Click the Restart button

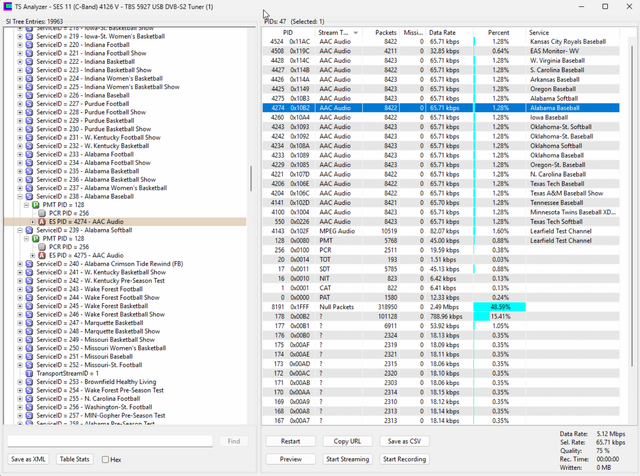pyautogui.click(x=291, y=441)
